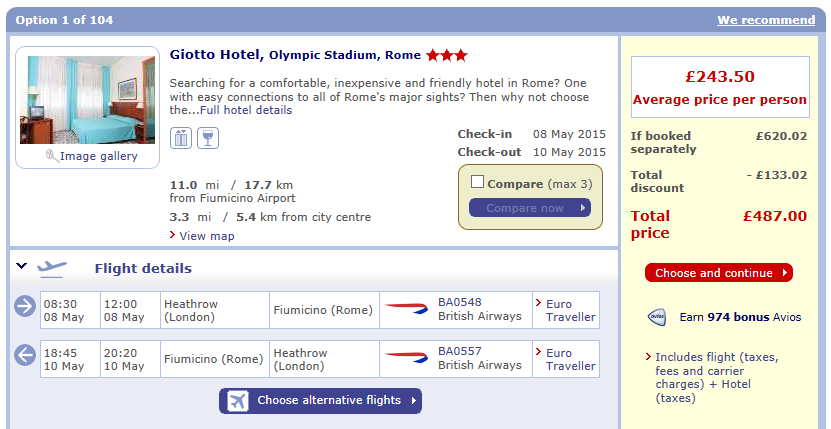Click the British Airways logo for BA0548
The image size is (831, 429).
(406, 307)
